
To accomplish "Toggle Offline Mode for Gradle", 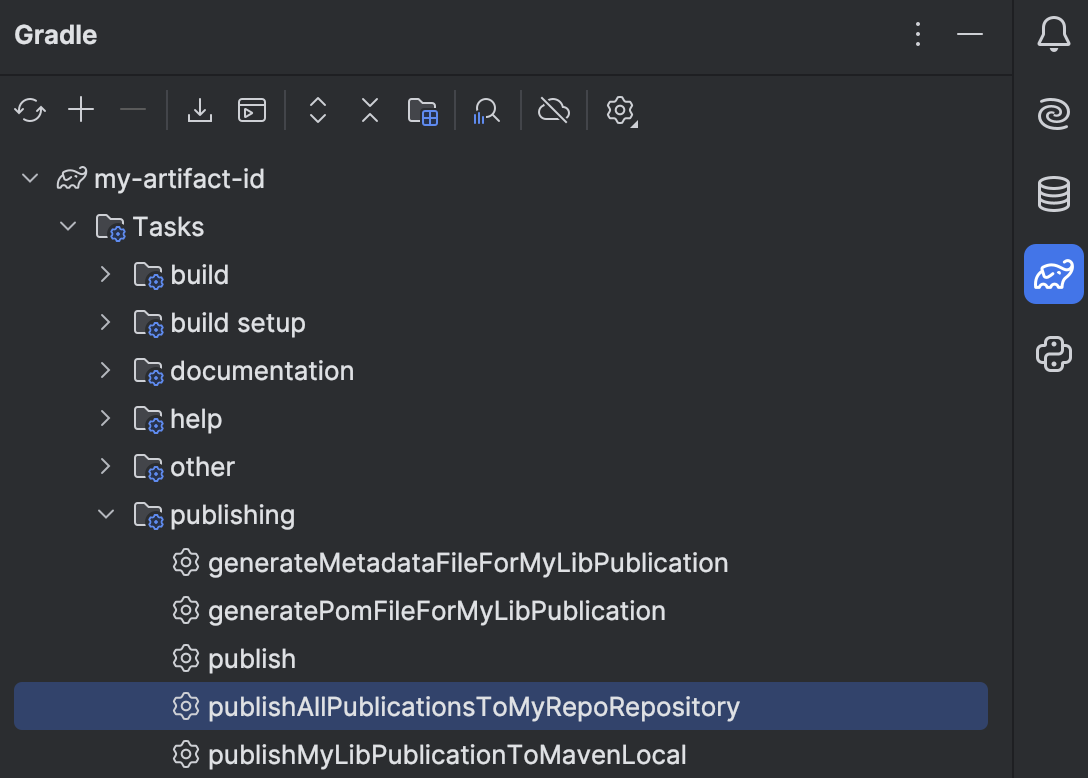I will click(x=553, y=110).
